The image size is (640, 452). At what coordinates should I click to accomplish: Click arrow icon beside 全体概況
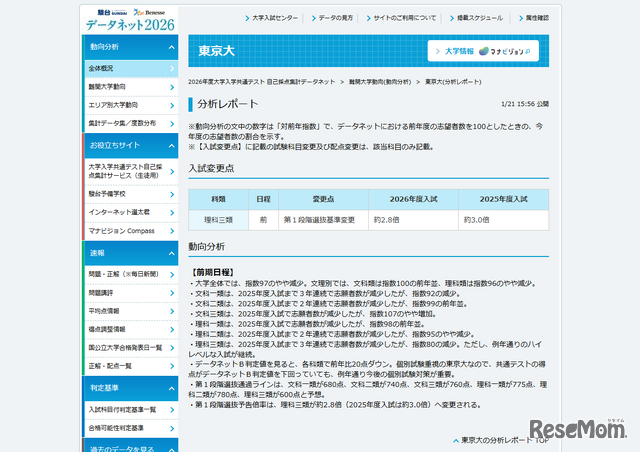(172, 69)
